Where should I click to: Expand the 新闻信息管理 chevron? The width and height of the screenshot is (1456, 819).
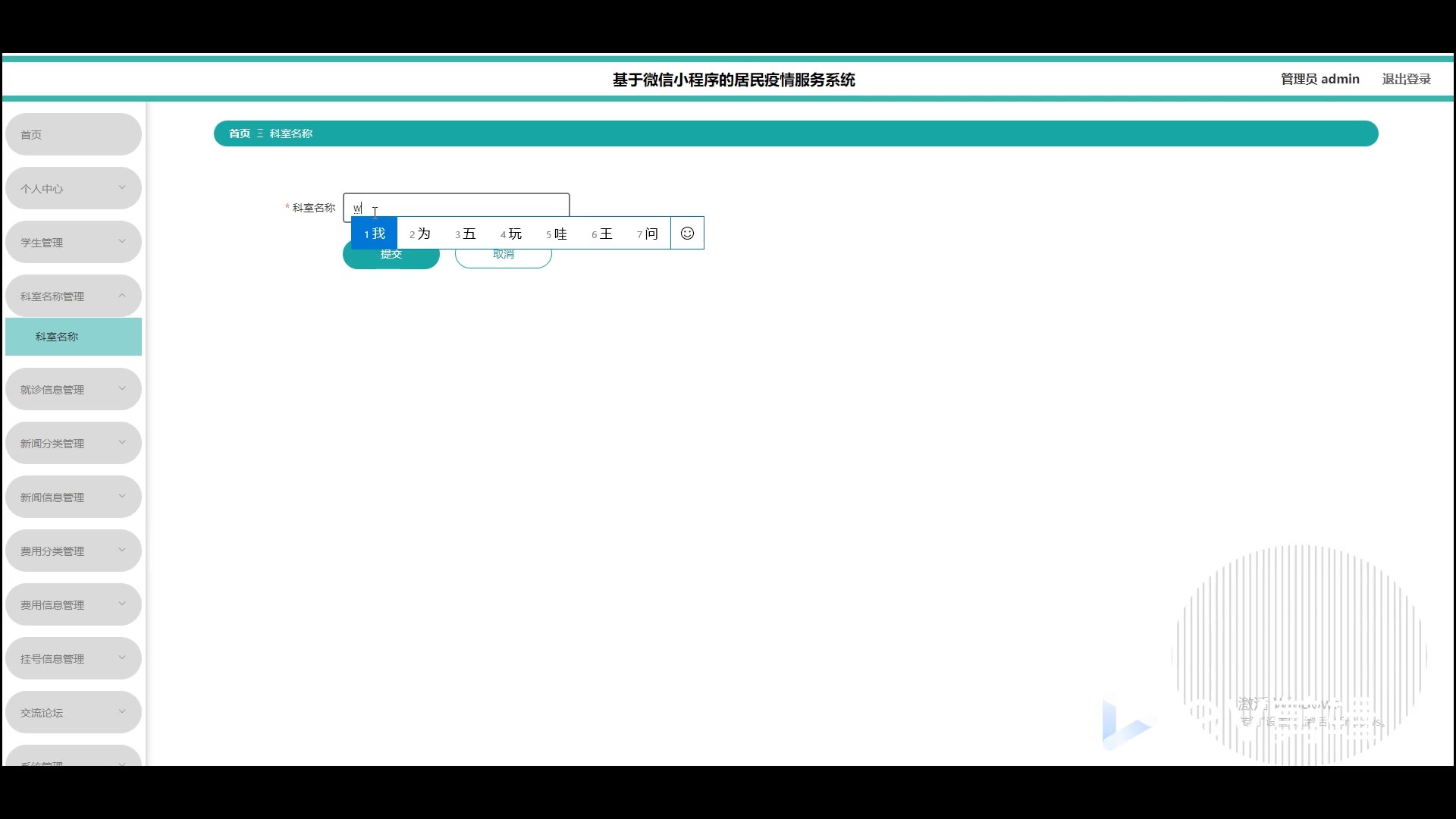tap(122, 496)
